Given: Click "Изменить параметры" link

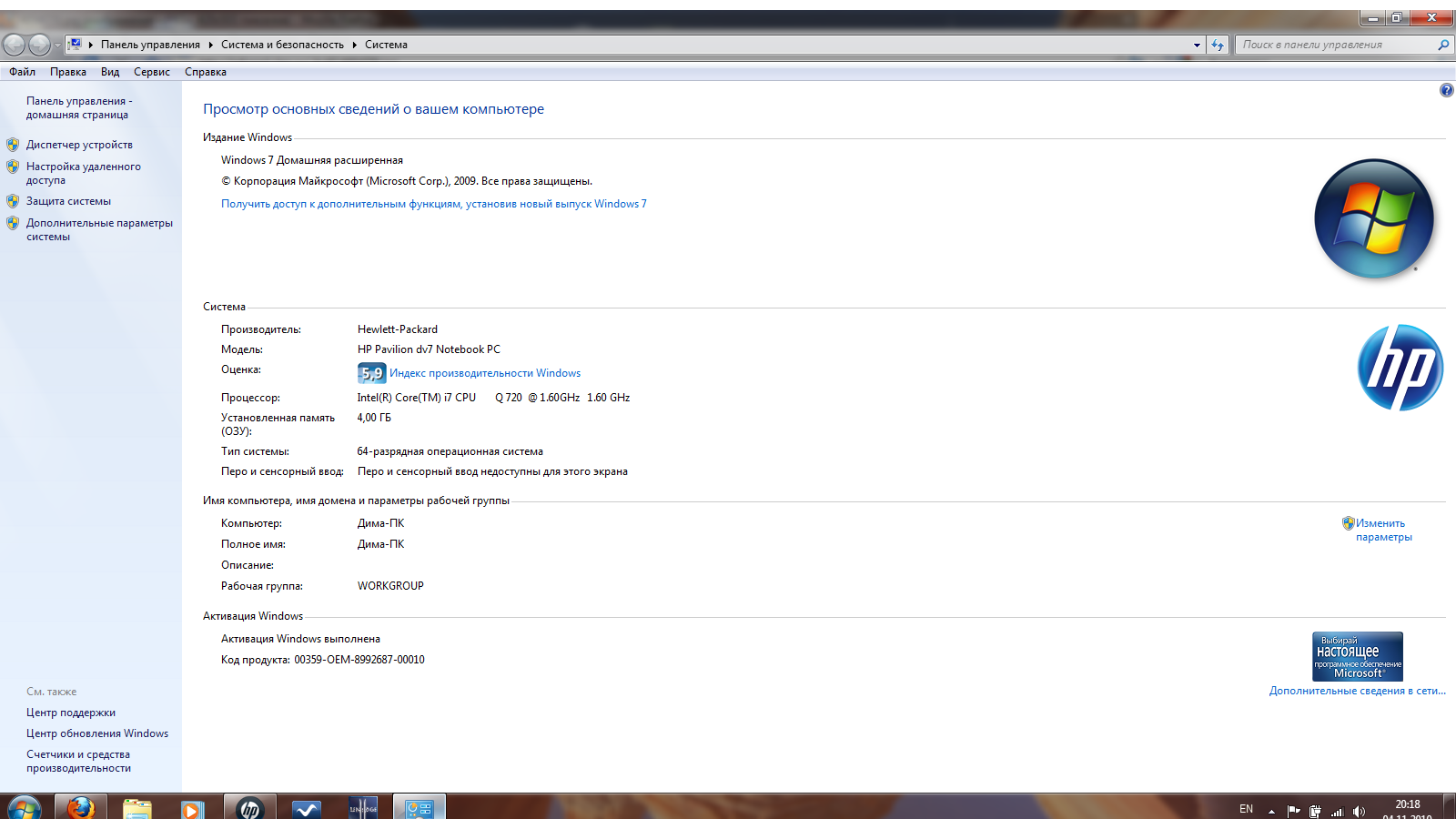Looking at the screenshot, I should click(1384, 530).
